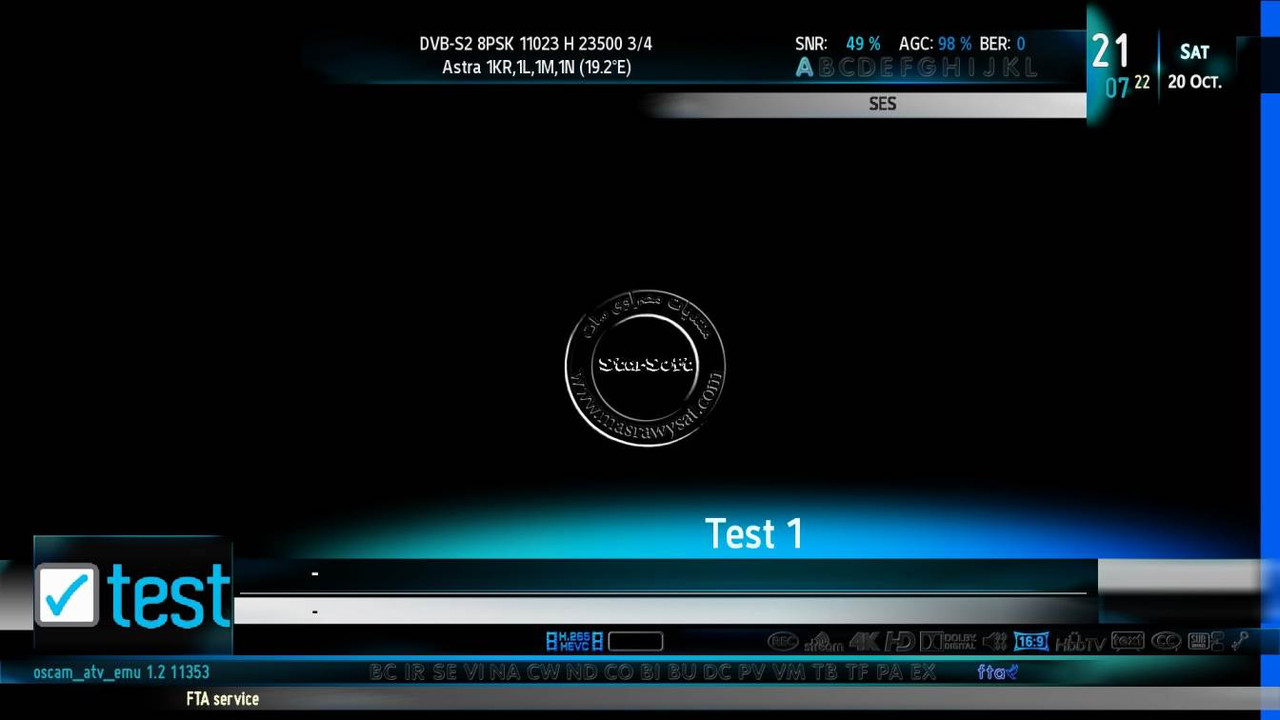This screenshot has width=1280, height=720.
Task: Click the SE Seca crypt indicator
Action: [446, 672]
